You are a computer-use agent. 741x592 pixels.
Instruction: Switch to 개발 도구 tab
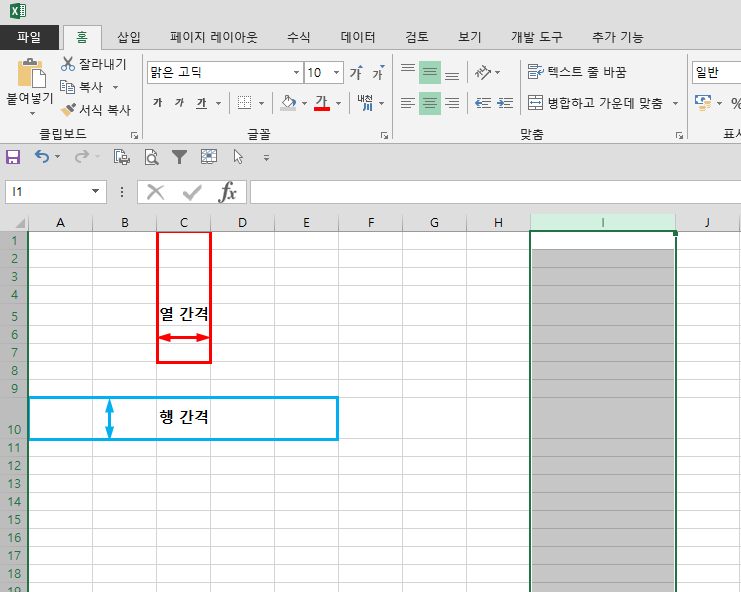537,37
